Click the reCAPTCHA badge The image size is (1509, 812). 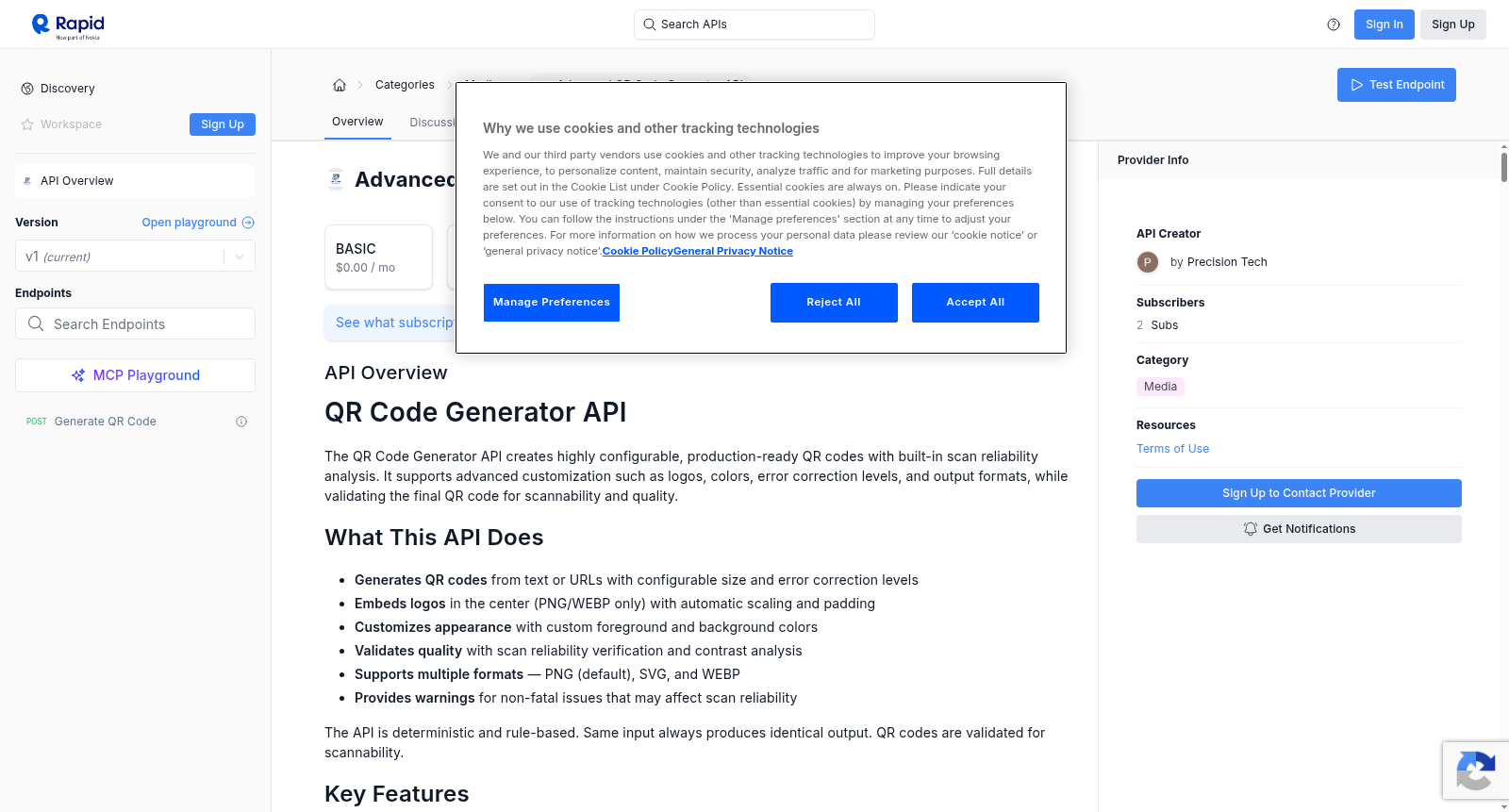[1475, 771]
